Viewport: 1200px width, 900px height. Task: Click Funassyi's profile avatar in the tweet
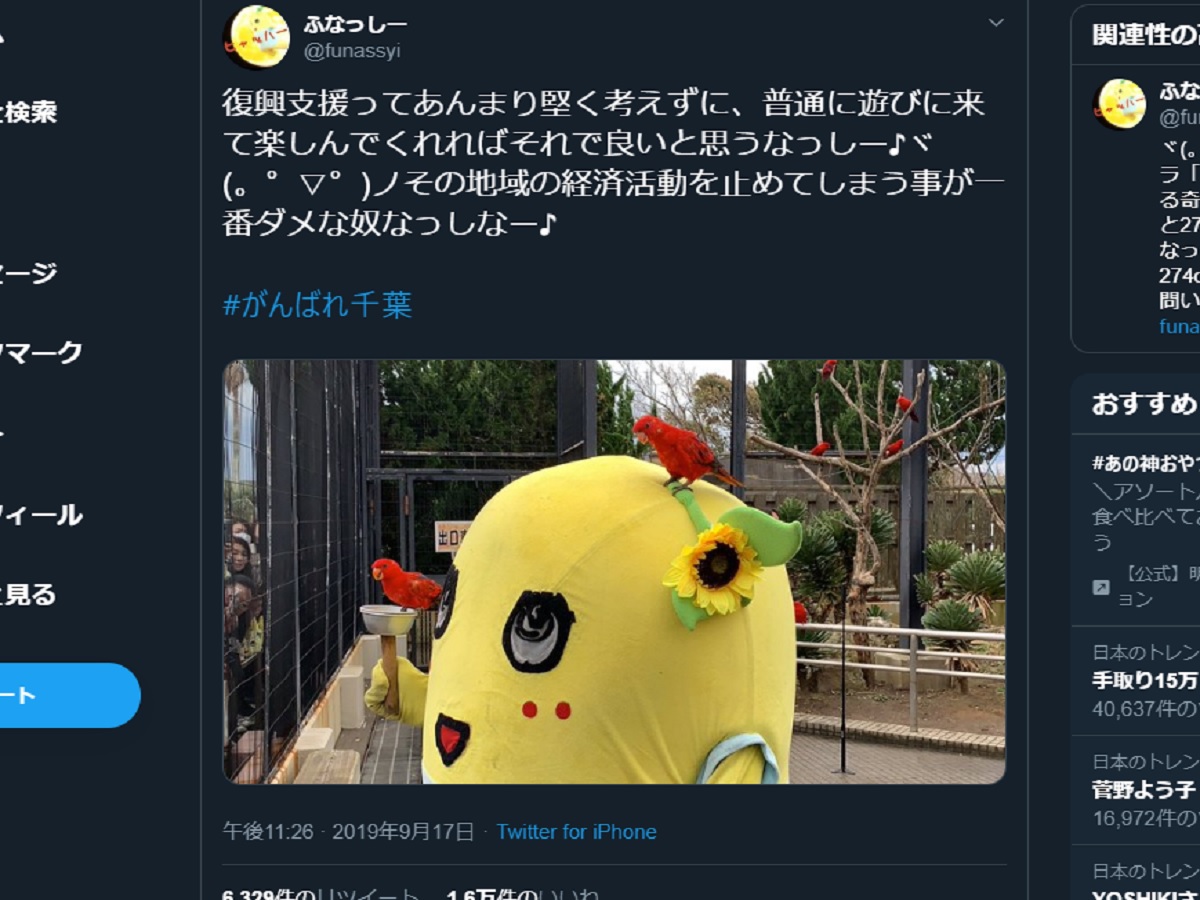[256, 37]
